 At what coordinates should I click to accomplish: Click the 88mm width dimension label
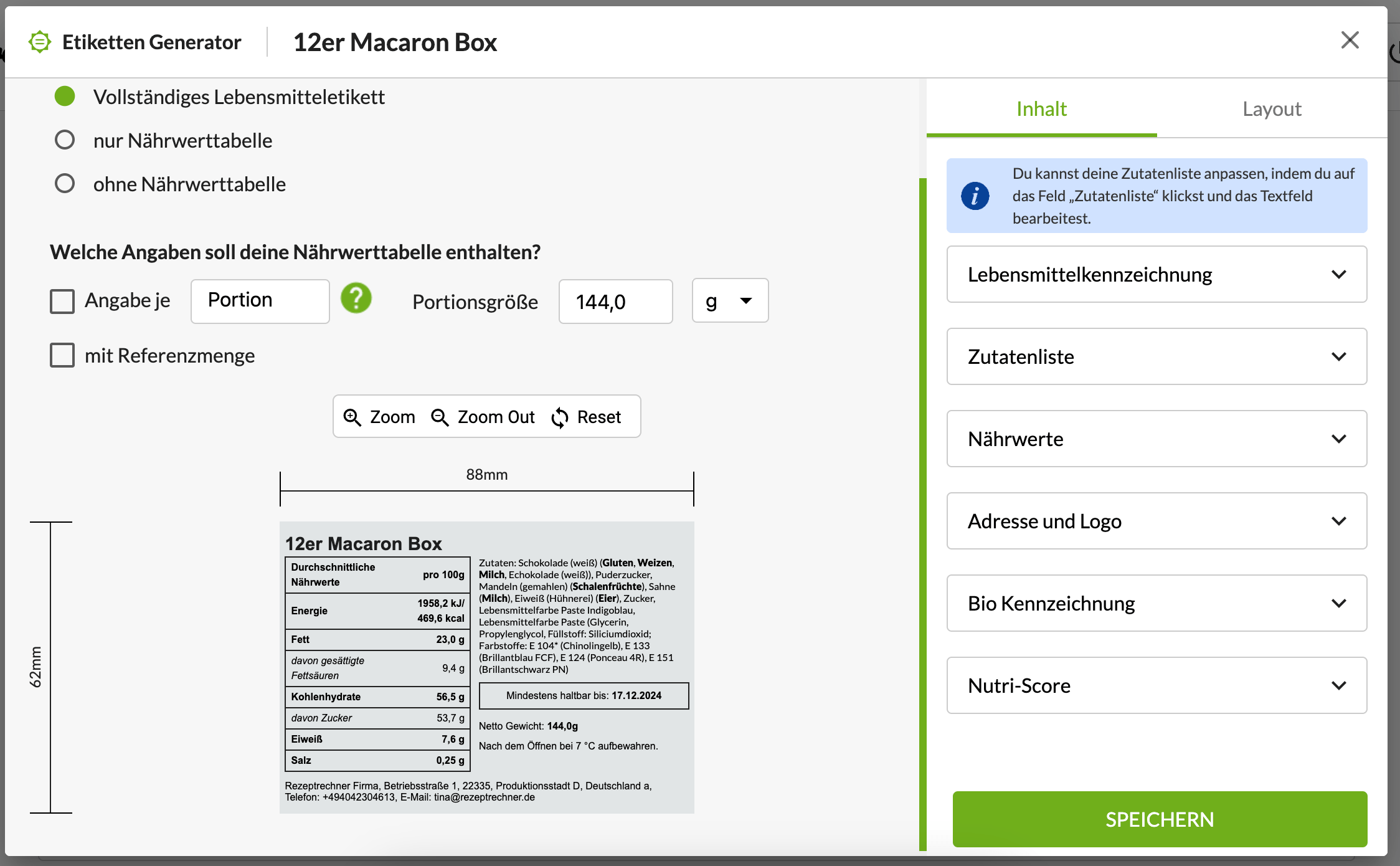click(x=487, y=475)
